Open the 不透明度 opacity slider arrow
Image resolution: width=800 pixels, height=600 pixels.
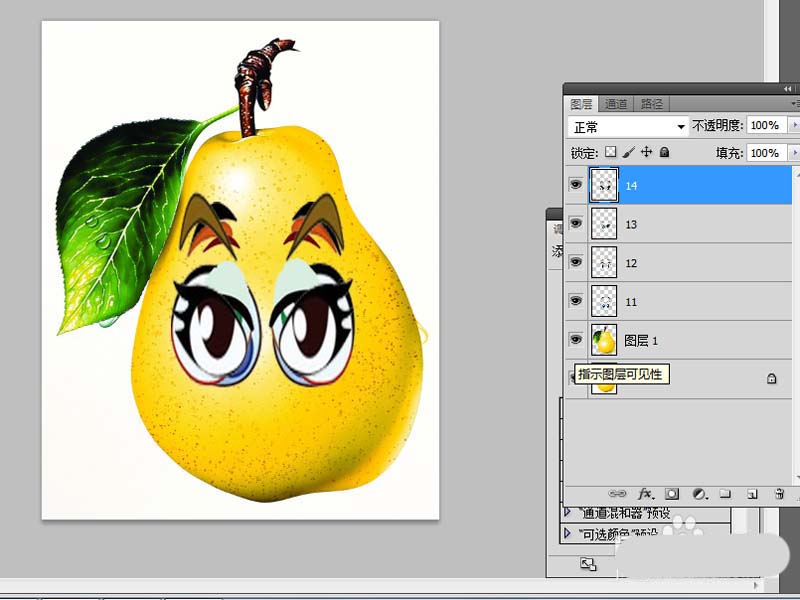[x=793, y=125]
